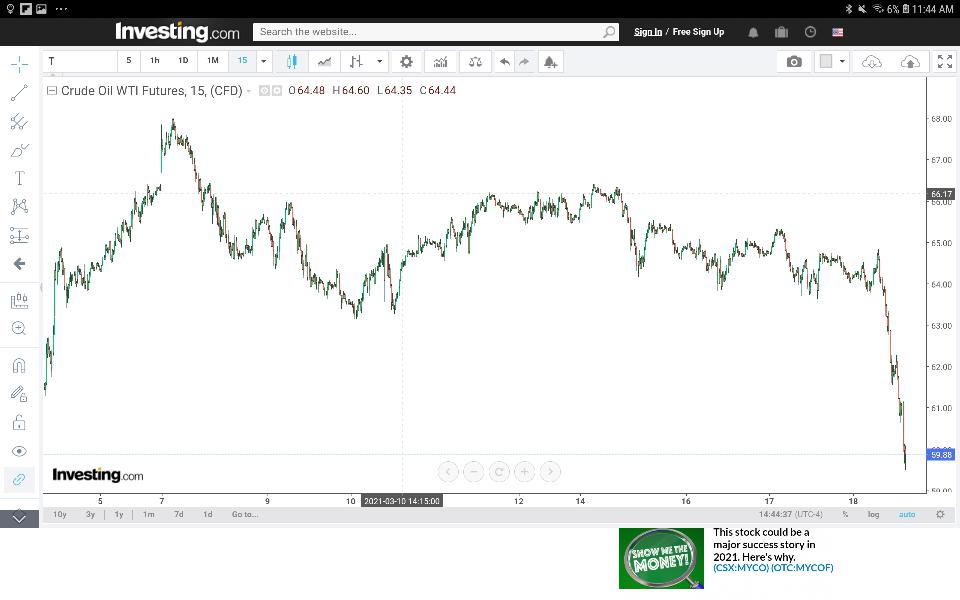Viewport: 960px width, 600px height.
Task: Toggle percentage scale mode
Action: [845, 514]
